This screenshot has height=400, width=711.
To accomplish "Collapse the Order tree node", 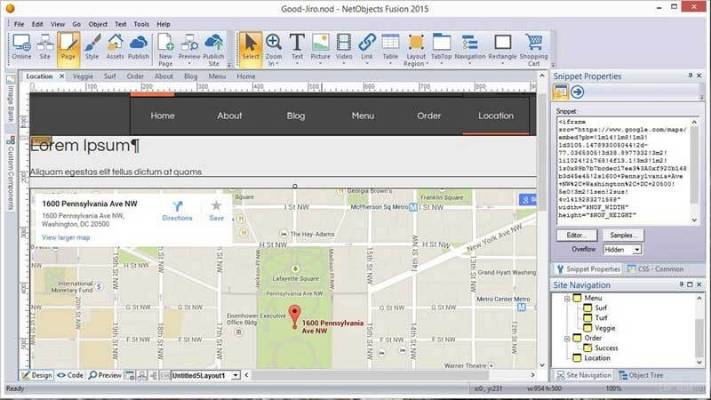I will click(567, 338).
